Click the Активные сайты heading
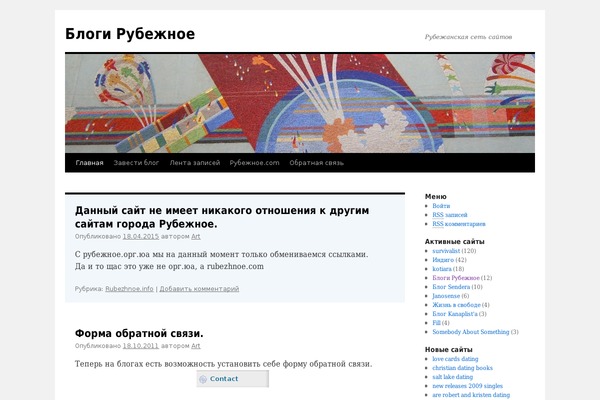Image resolution: width=600 pixels, height=400 pixels. point(455,242)
